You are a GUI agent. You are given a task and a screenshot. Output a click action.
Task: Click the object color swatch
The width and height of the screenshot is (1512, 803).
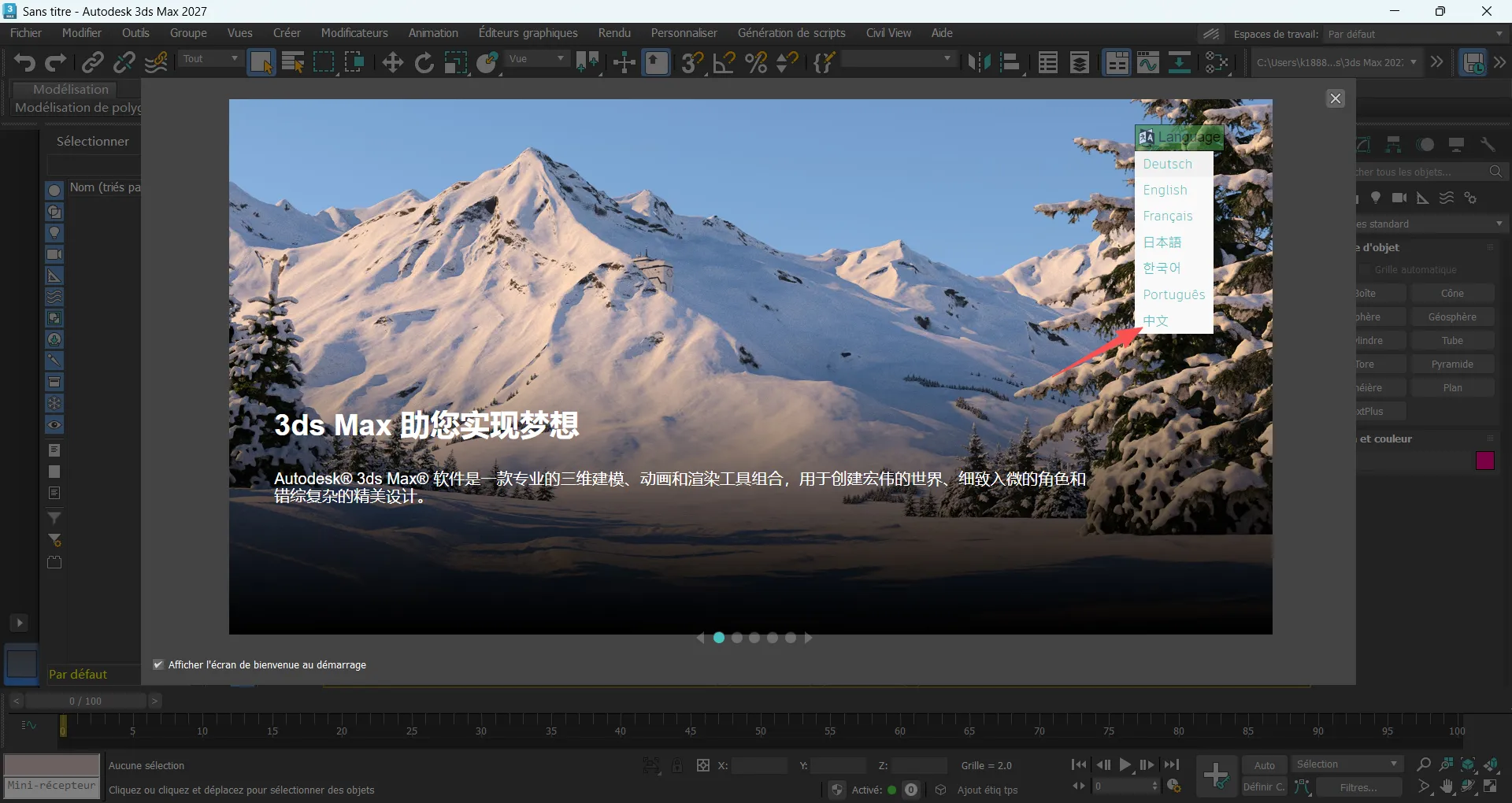coord(1485,461)
